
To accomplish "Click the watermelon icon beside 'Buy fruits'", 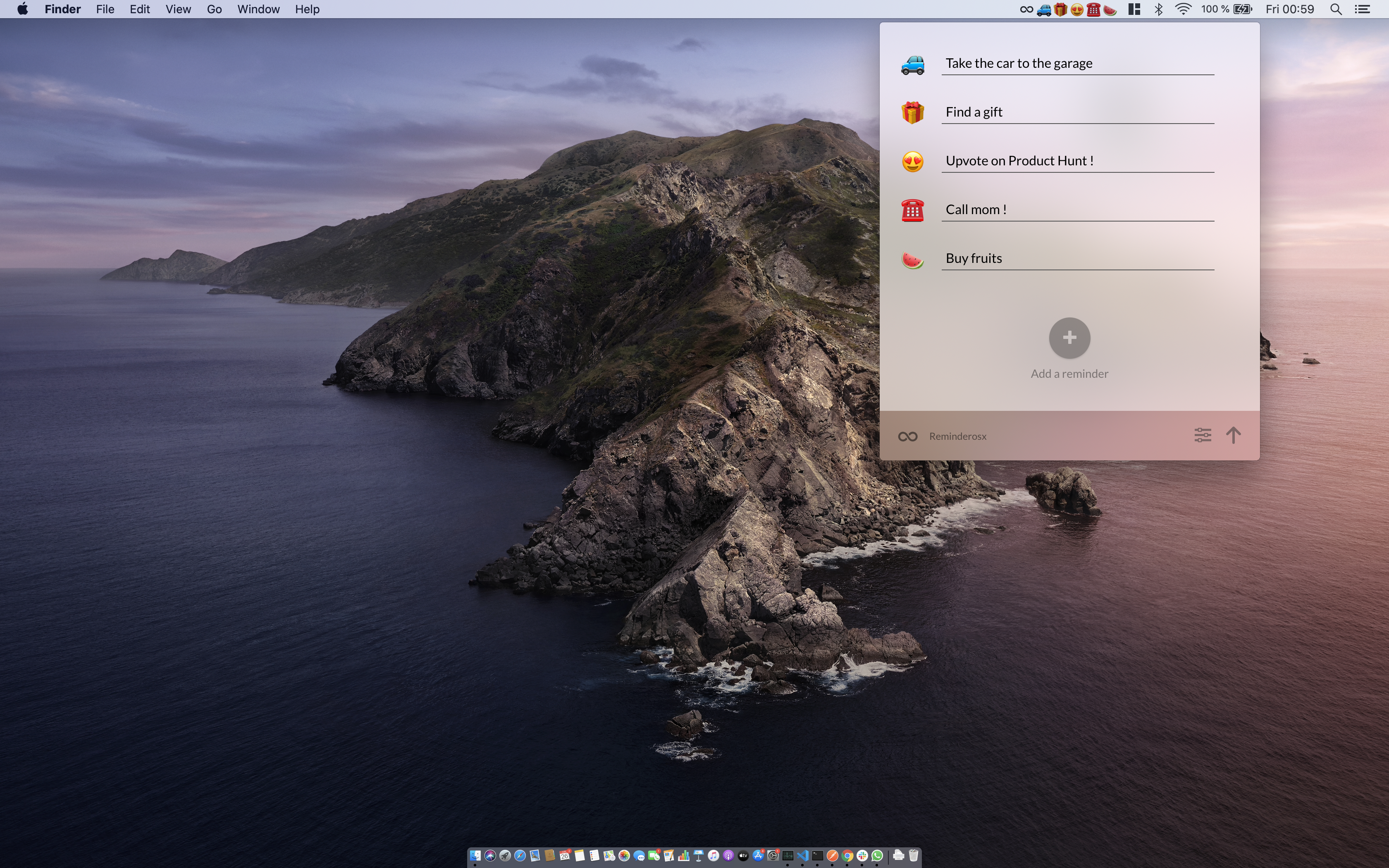I will (x=913, y=259).
